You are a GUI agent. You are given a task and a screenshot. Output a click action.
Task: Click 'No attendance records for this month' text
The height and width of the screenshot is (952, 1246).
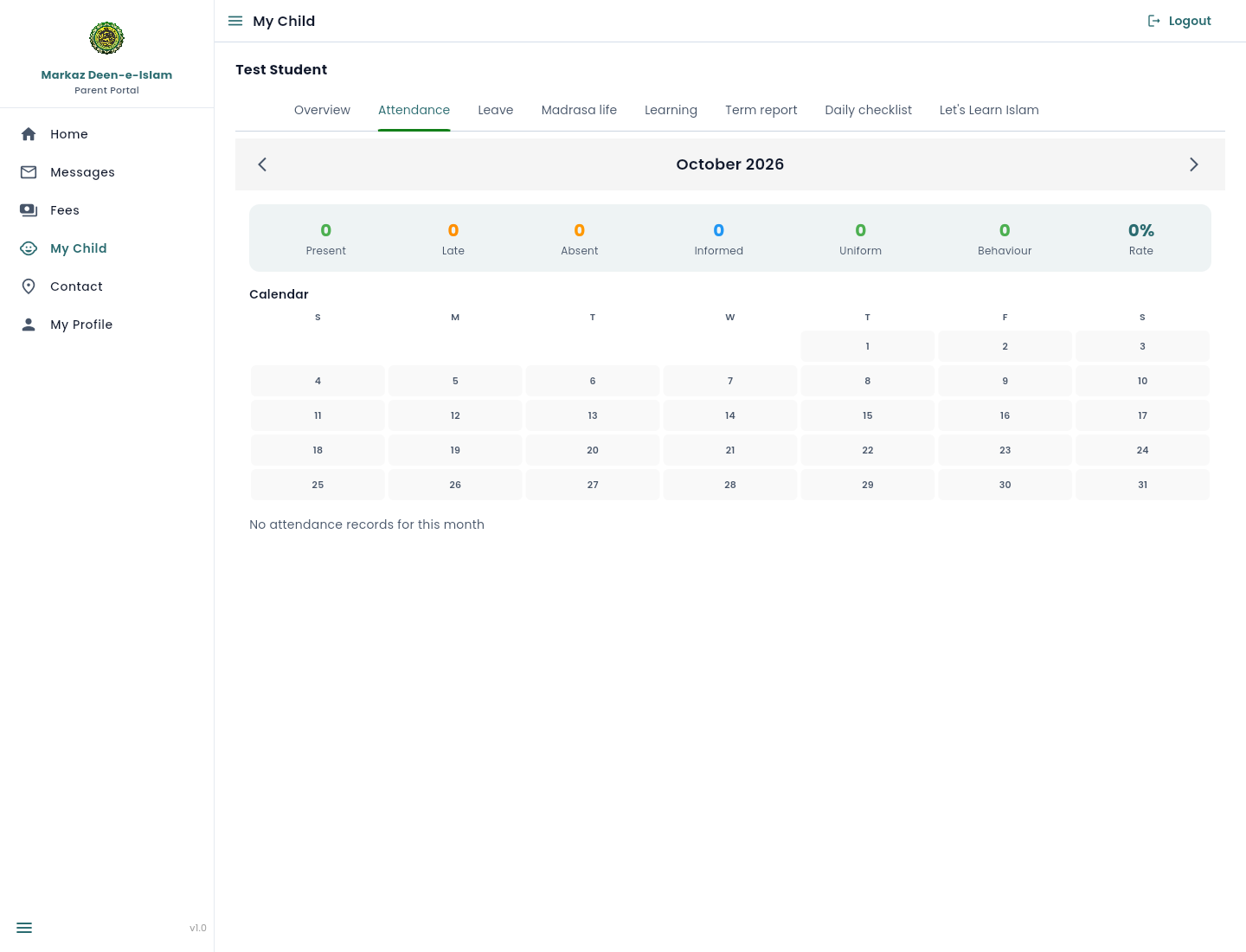[x=367, y=524]
